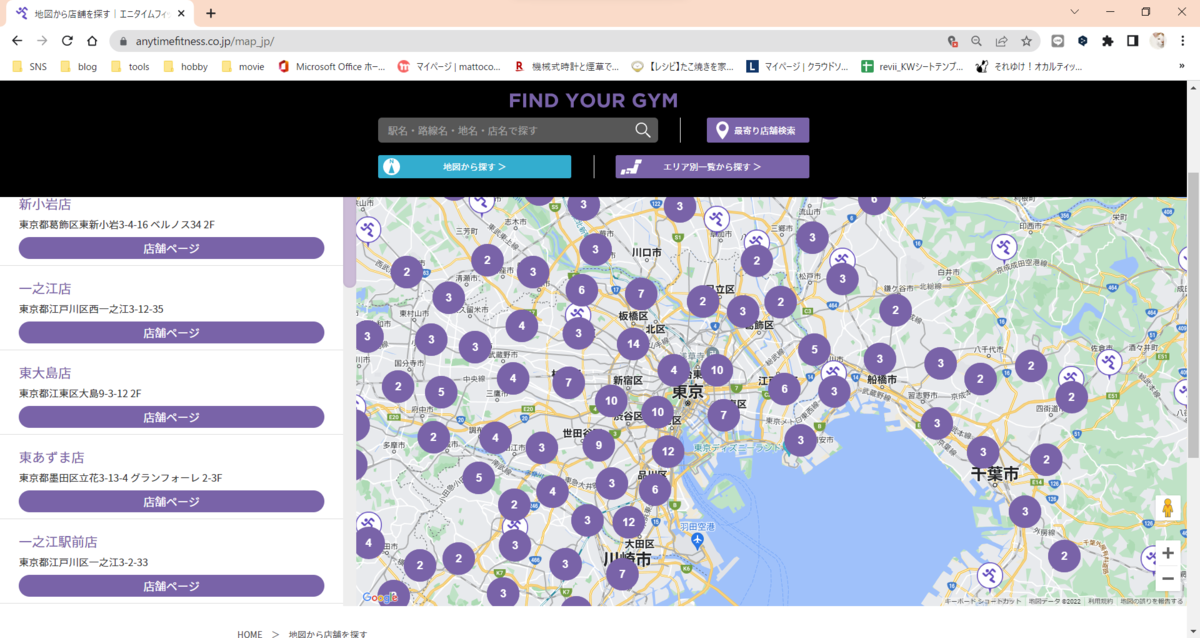Open the Microsoft Office bookmark
Image resolution: width=1200 pixels, height=638 pixels.
(x=332, y=67)
